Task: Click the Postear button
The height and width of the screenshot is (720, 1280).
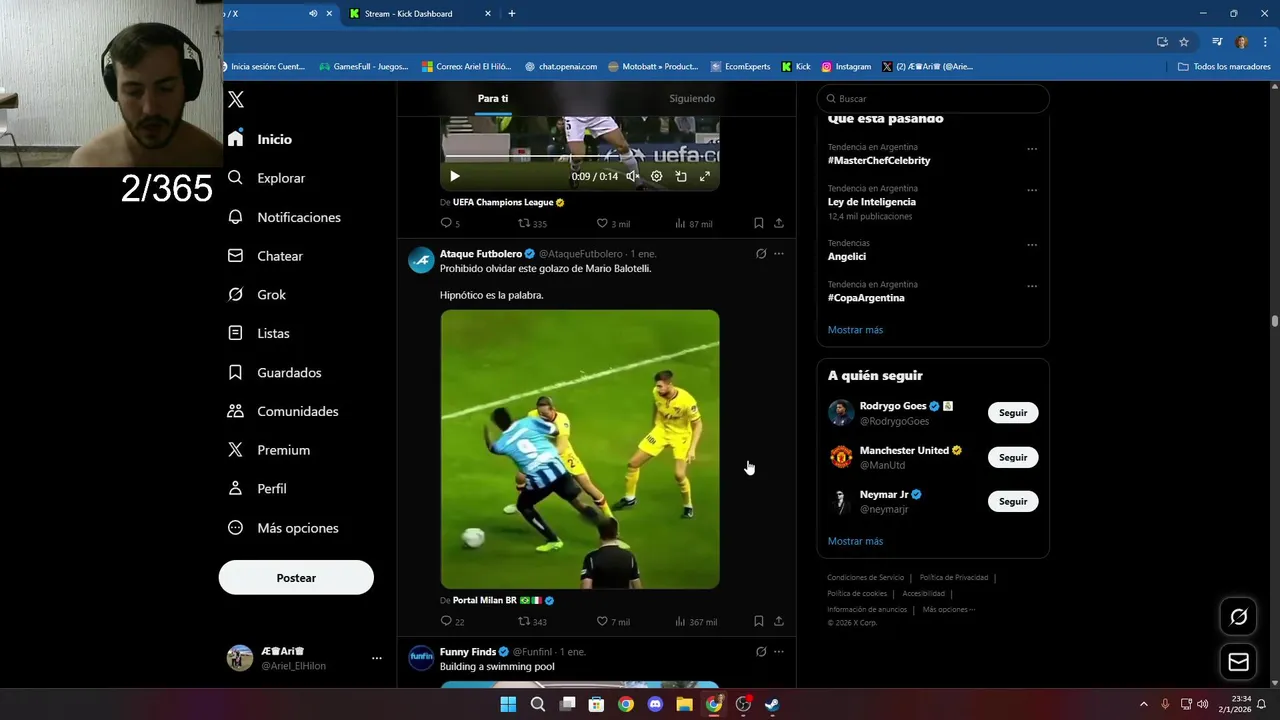Action: 296,578
